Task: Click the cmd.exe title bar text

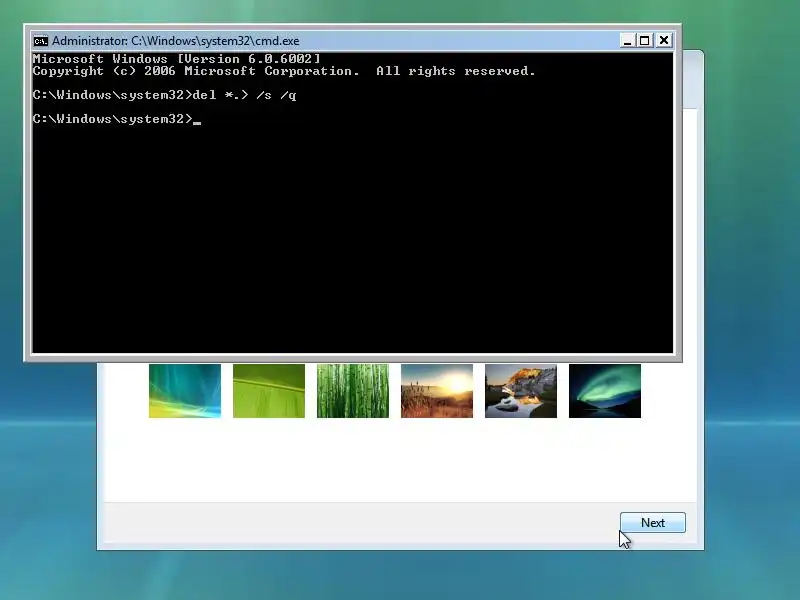Action: point(176,41)
